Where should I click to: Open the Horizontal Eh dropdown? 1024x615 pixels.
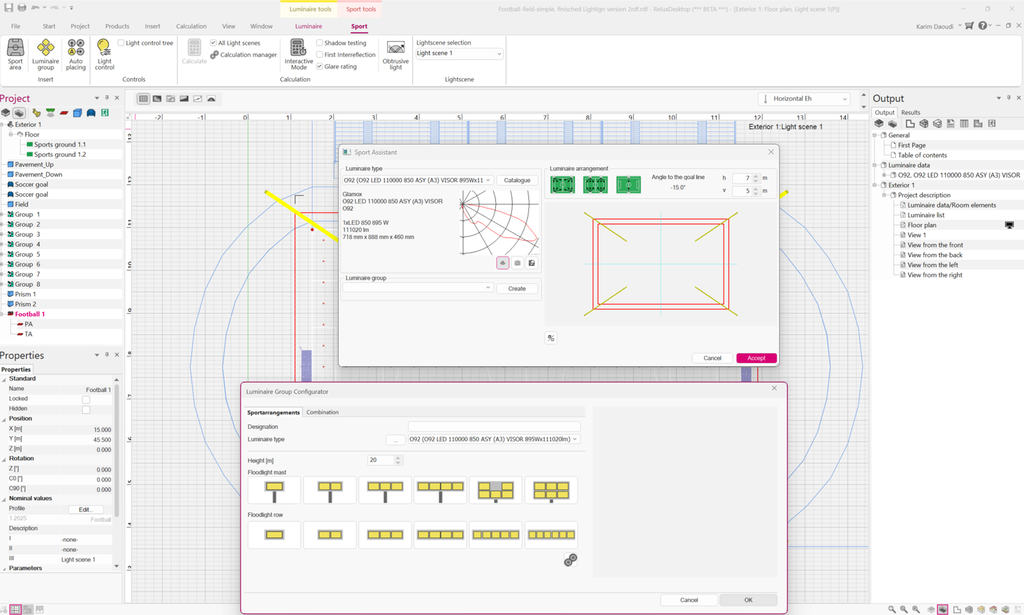click(x=805, y=99)
